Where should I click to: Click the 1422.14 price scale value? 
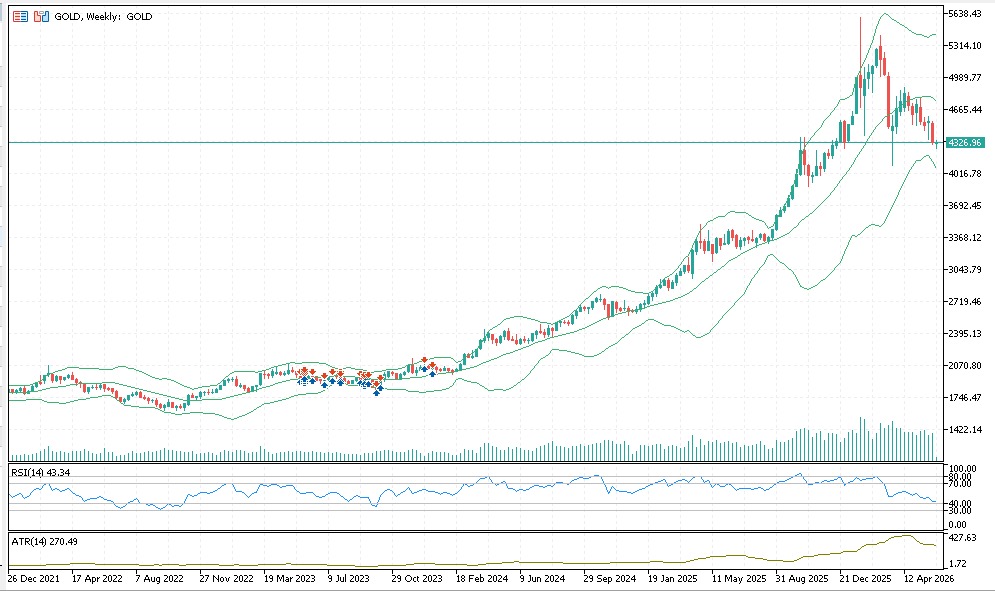[x=966, y=430]
